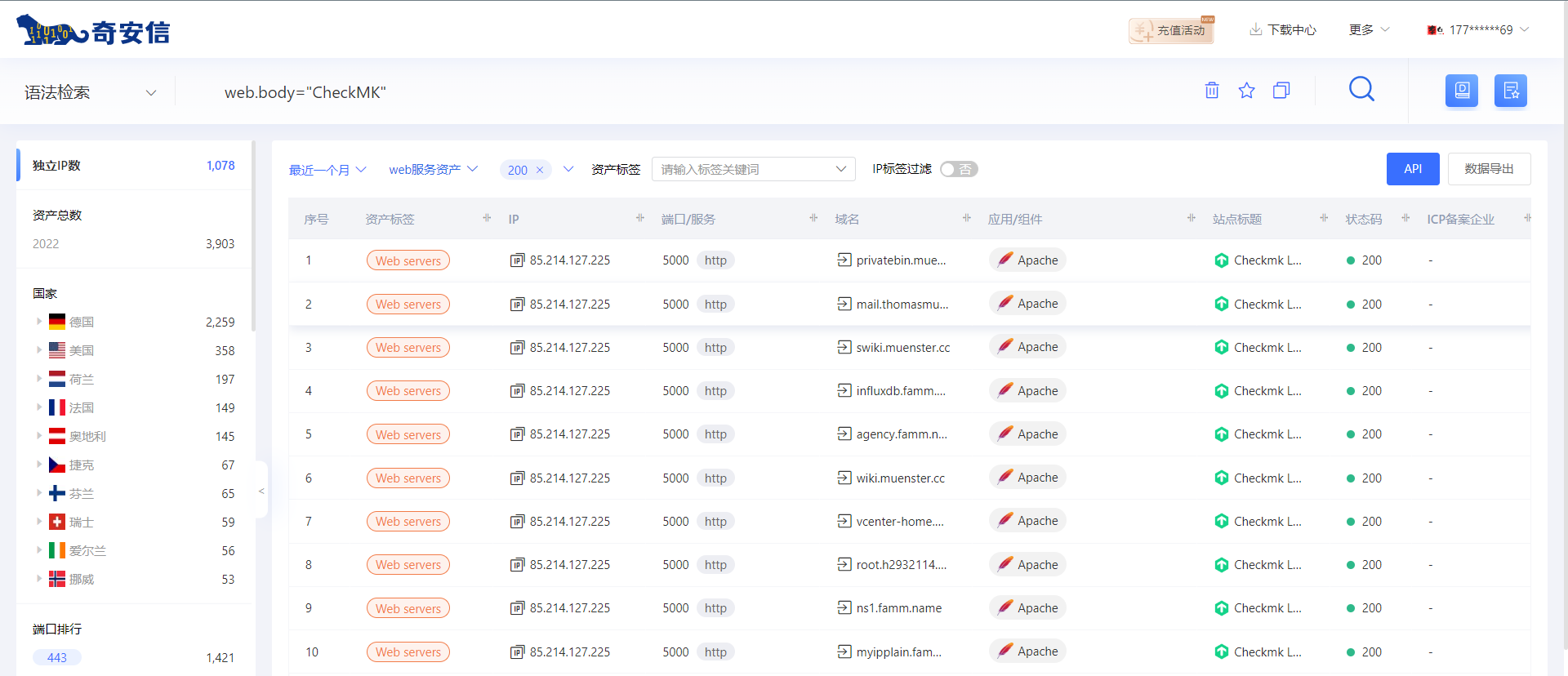This screenshot has width=1568, height=676.
Task: Click IP icon in row 5
Action: (x=517, y=434)
